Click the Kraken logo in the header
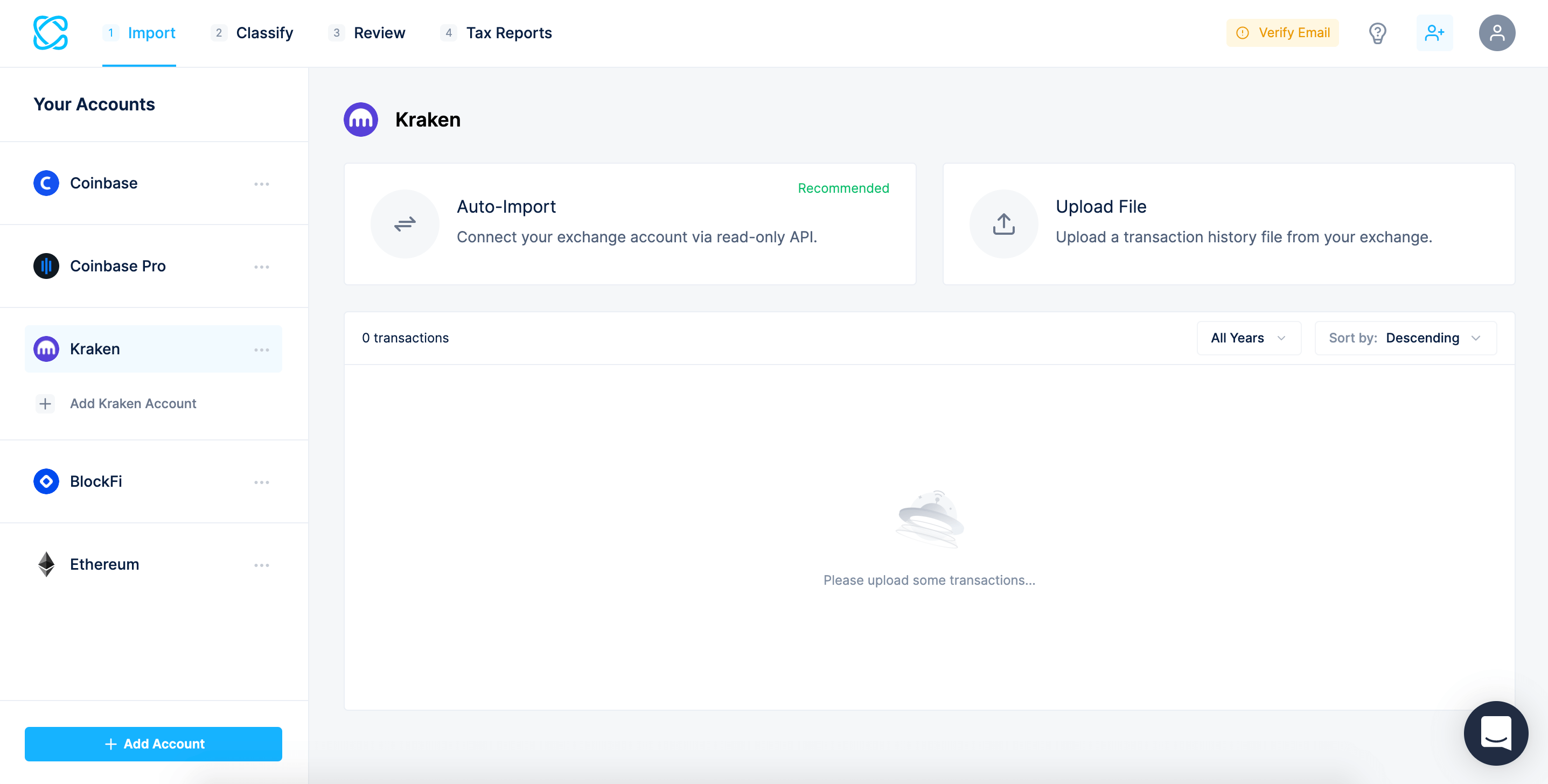The height and width of the screenshot is (784, 1548). [360, 119]
